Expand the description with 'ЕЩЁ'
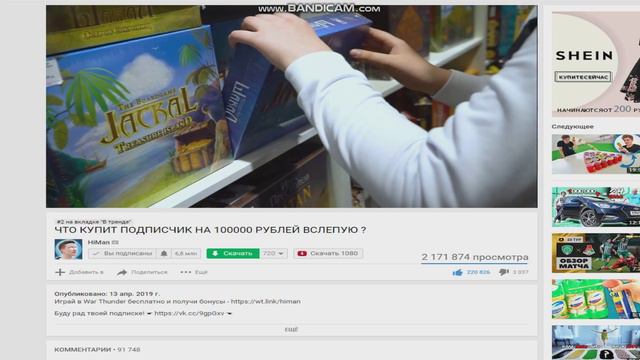 point(291,329)
